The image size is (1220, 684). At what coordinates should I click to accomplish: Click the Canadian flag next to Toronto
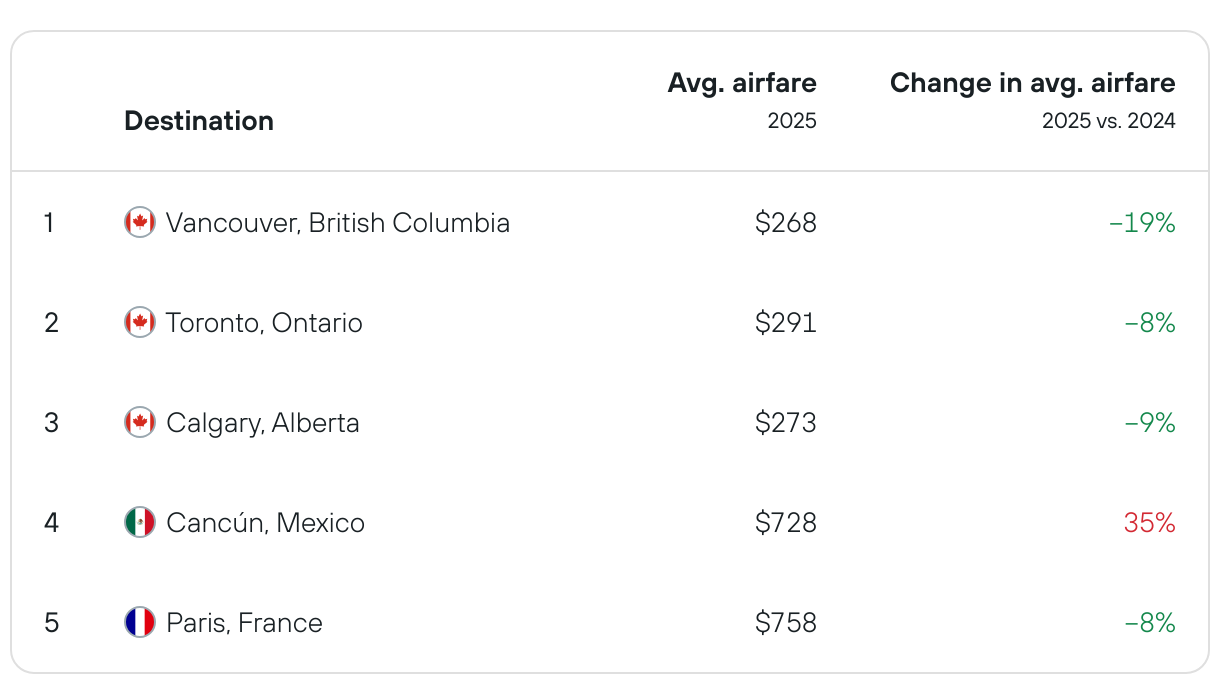(x=140, y=322)
